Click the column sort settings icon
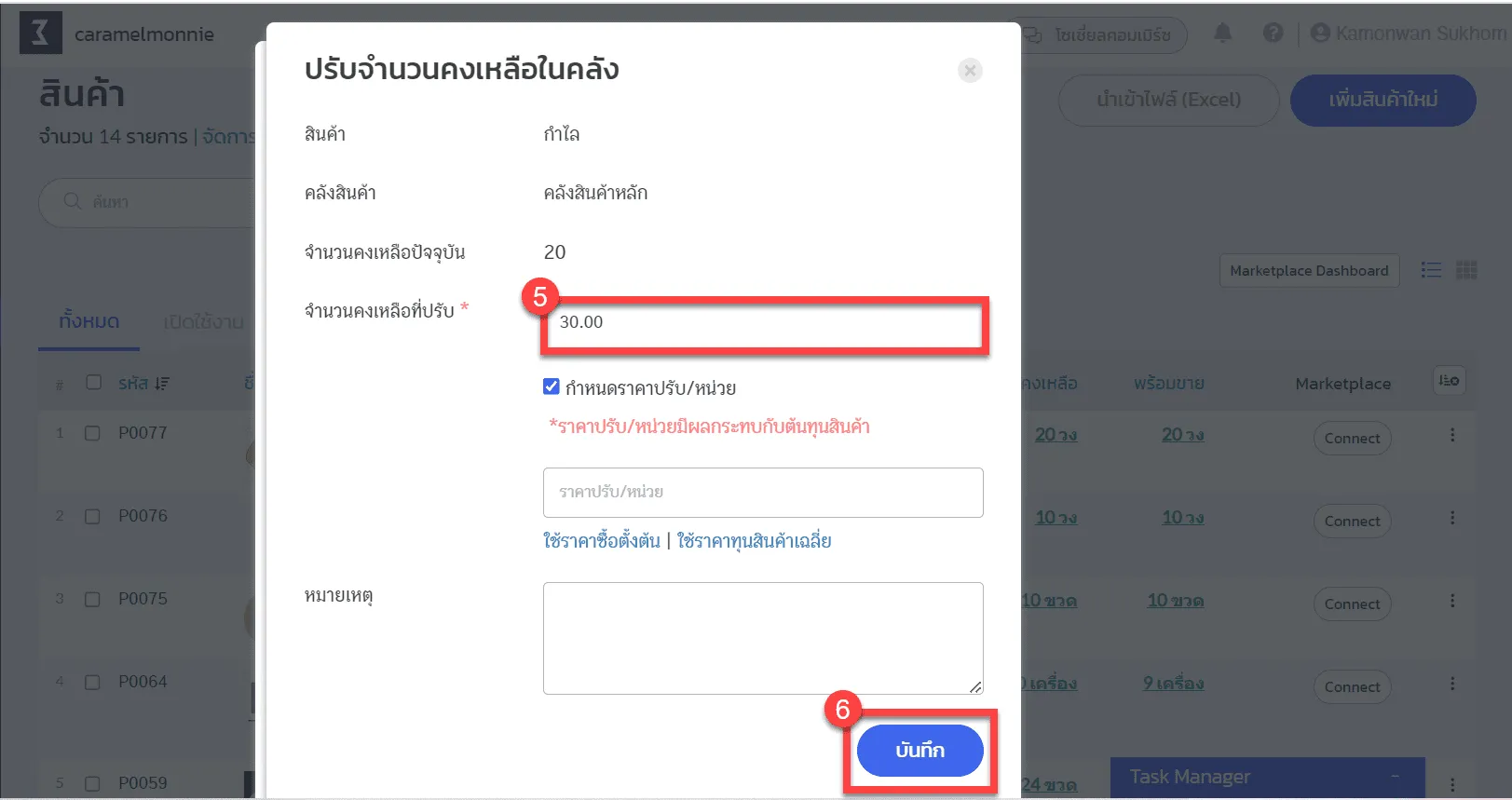1512x800 pixels. click(1449, 381)
